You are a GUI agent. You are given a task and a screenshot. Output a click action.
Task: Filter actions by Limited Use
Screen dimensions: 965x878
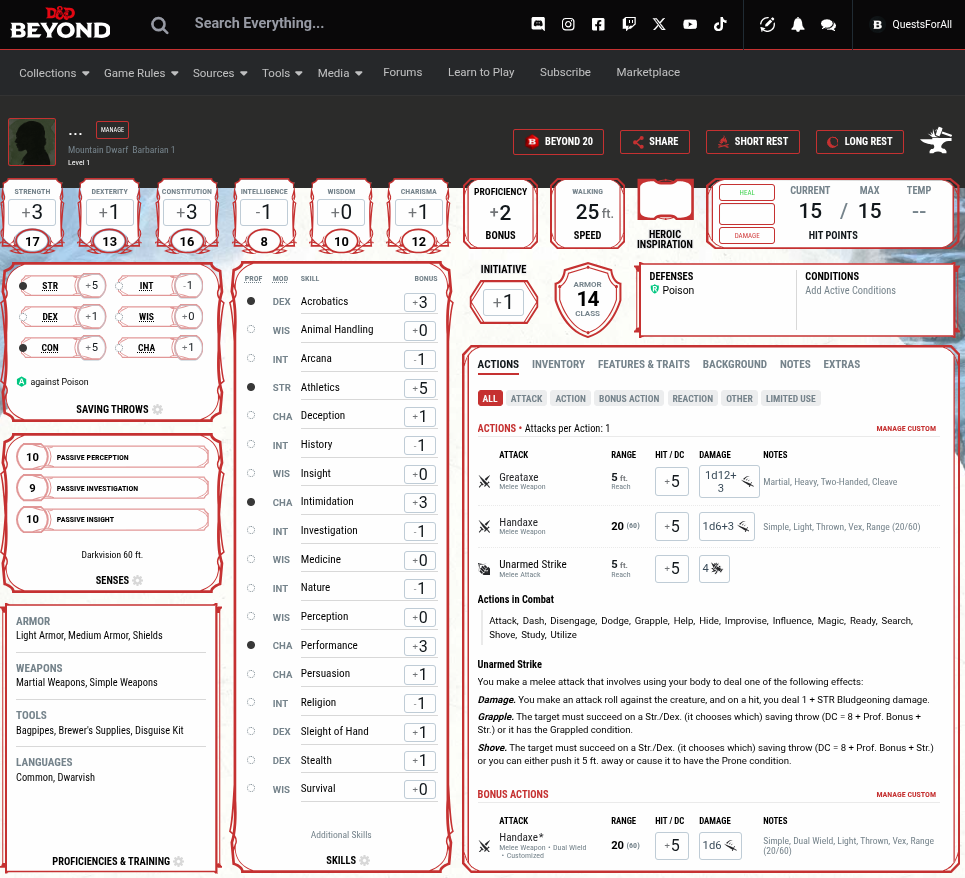791,399
